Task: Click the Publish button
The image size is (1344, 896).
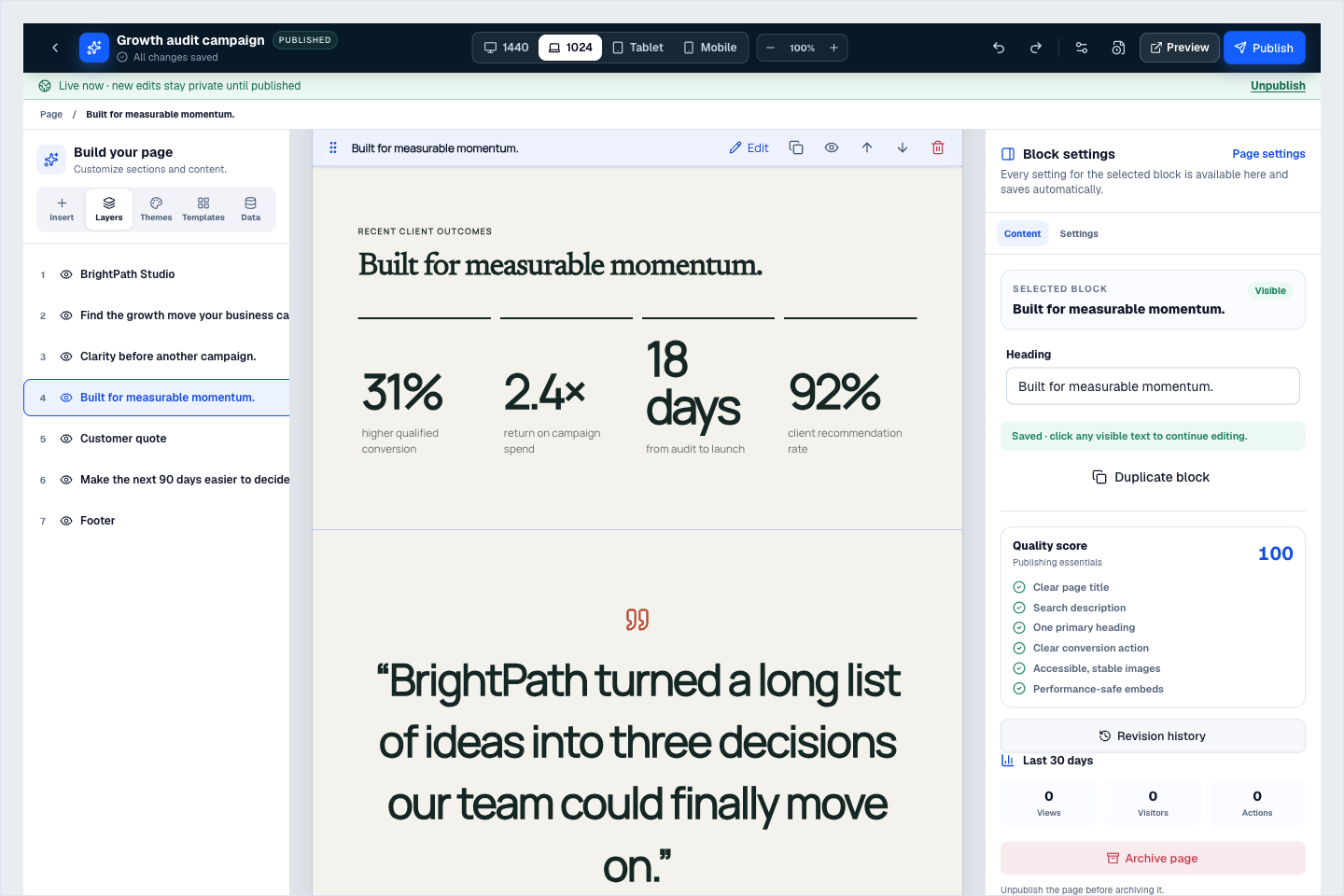Action: click(x=1264, y=48)
